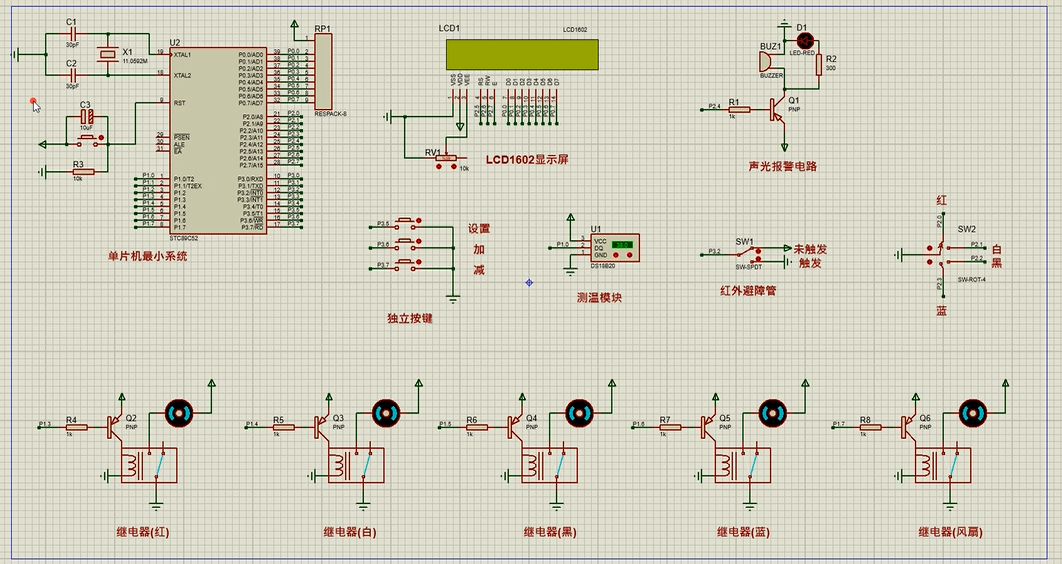Click the 单片机最小系统 label
The image size is (1062, 564).
click(148, 257)
